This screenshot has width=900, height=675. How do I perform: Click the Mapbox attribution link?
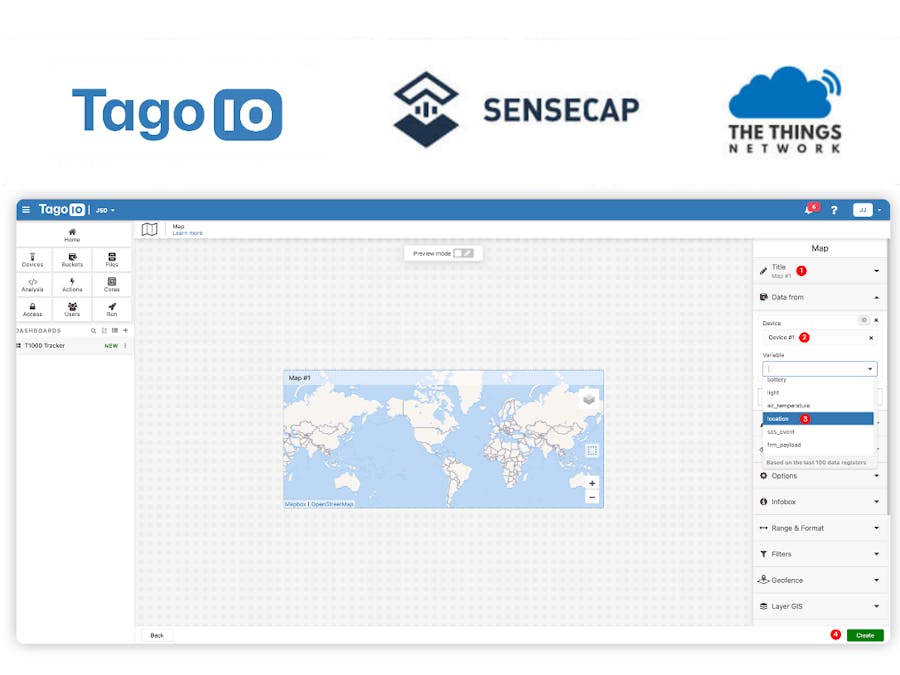click(296, 504)
